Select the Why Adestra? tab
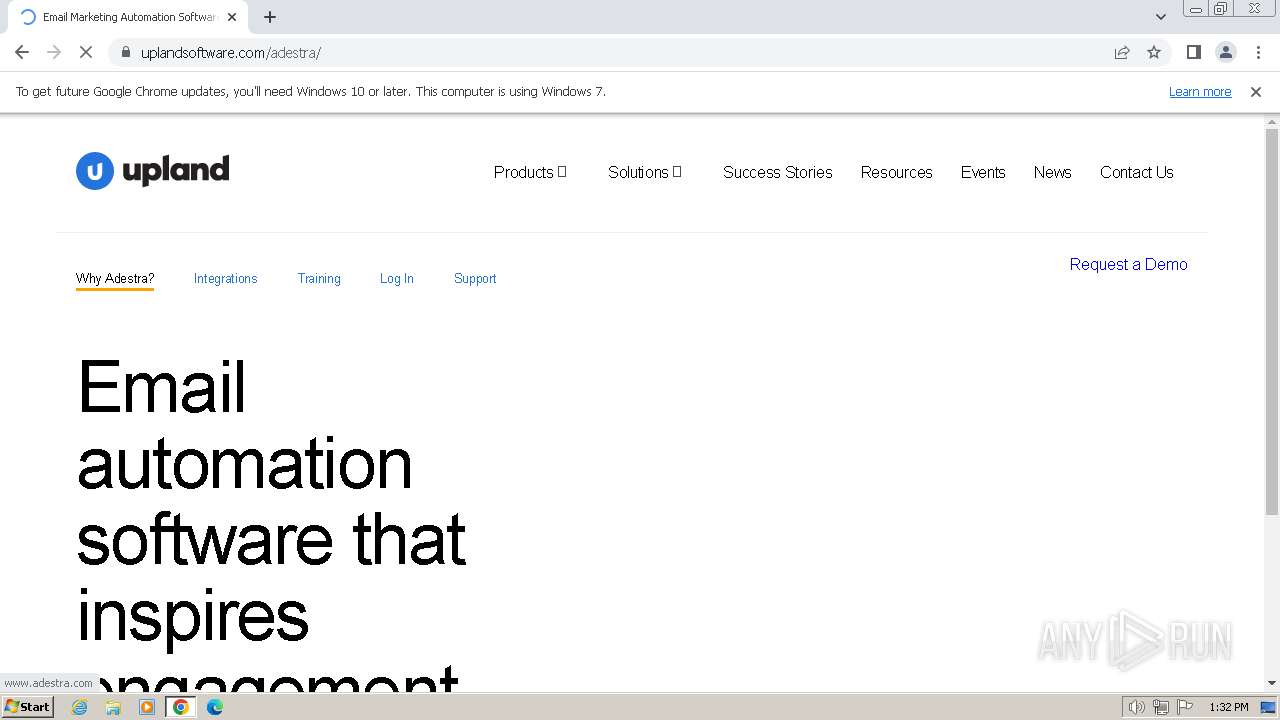Screen dimensions: 1280x720 115,279
